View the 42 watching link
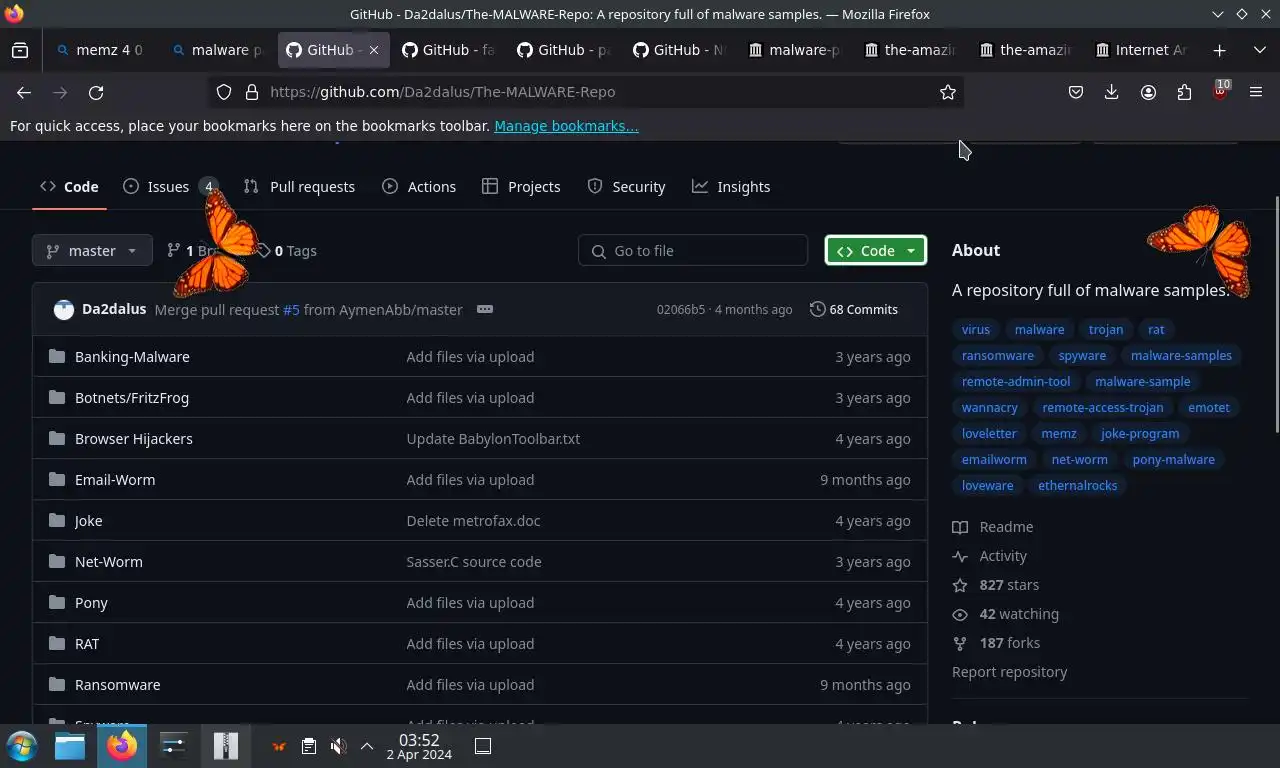The width and height of the screenshot is (1280, 768). point(1006,614)
